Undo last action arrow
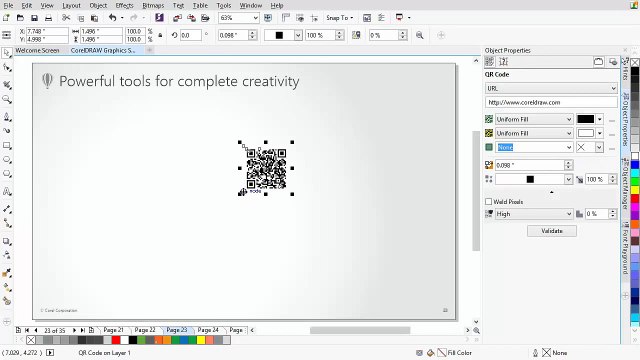The image size is (640, 360). (x=113, y=18)
